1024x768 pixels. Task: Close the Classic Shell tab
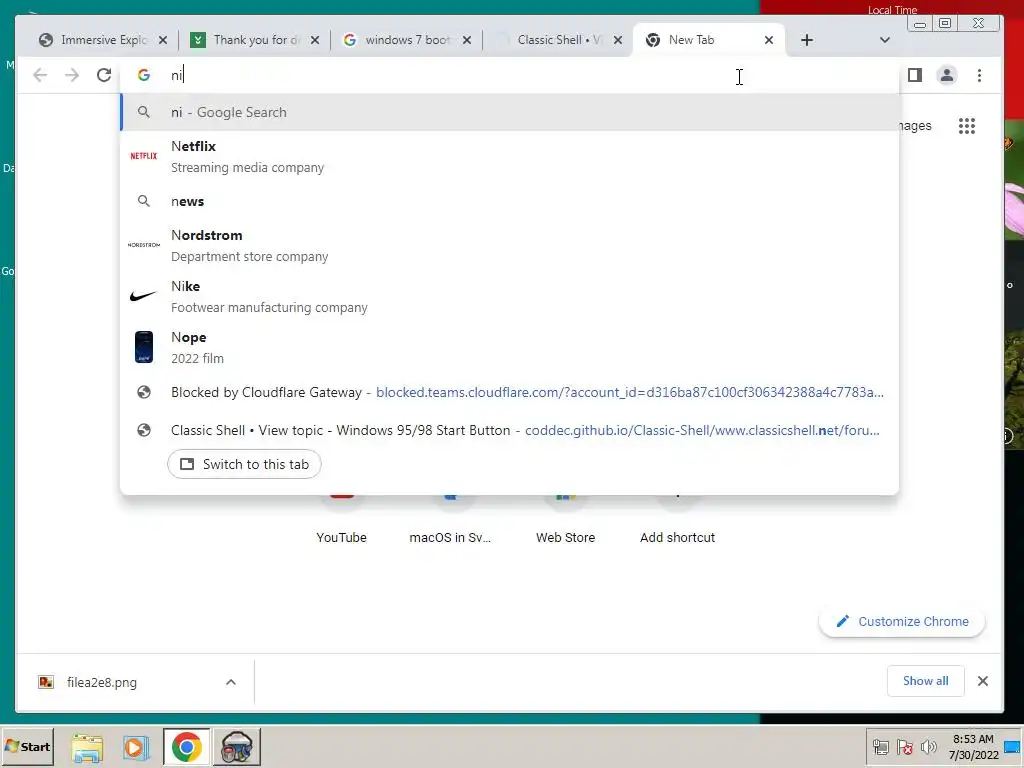click(x=618, y=40)
